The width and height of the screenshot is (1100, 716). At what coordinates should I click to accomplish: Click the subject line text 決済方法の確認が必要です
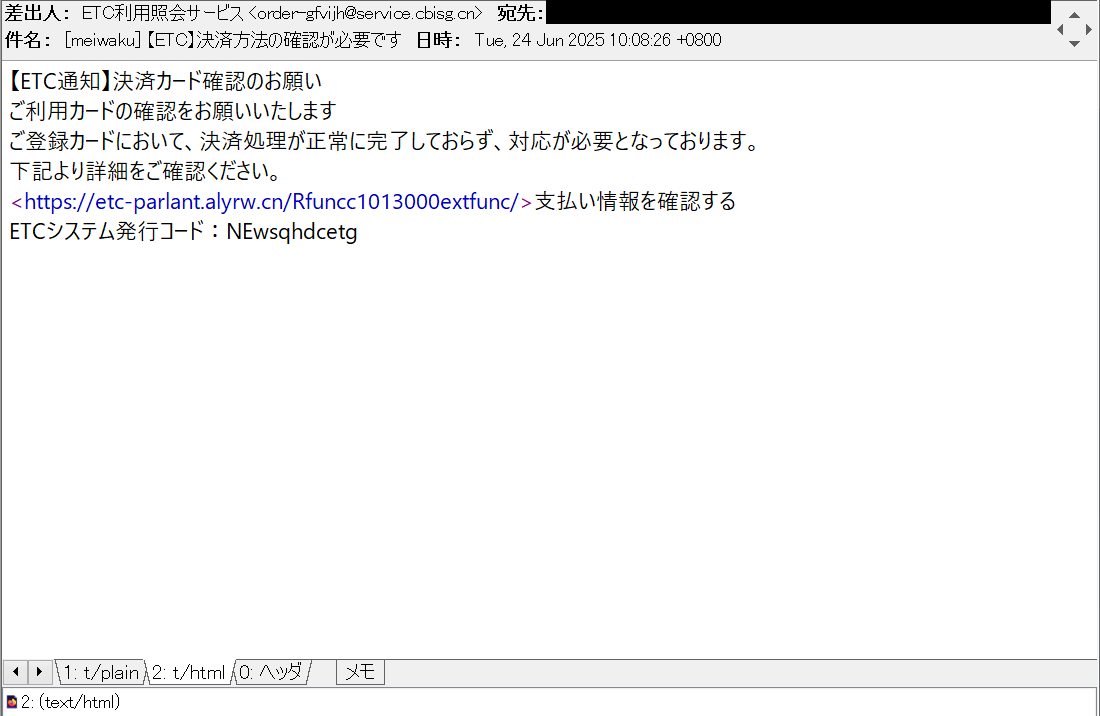(x=298, y=40)
